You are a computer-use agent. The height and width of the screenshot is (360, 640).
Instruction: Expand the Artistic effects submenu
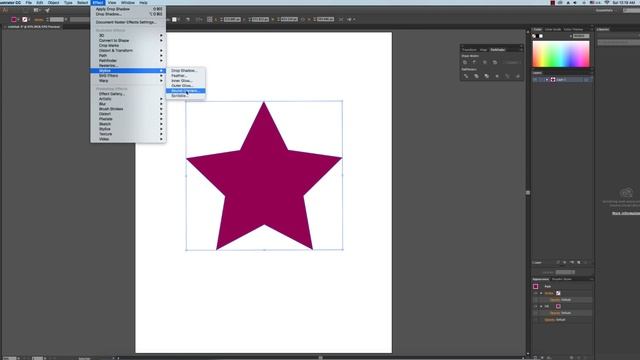coord(128,99)
